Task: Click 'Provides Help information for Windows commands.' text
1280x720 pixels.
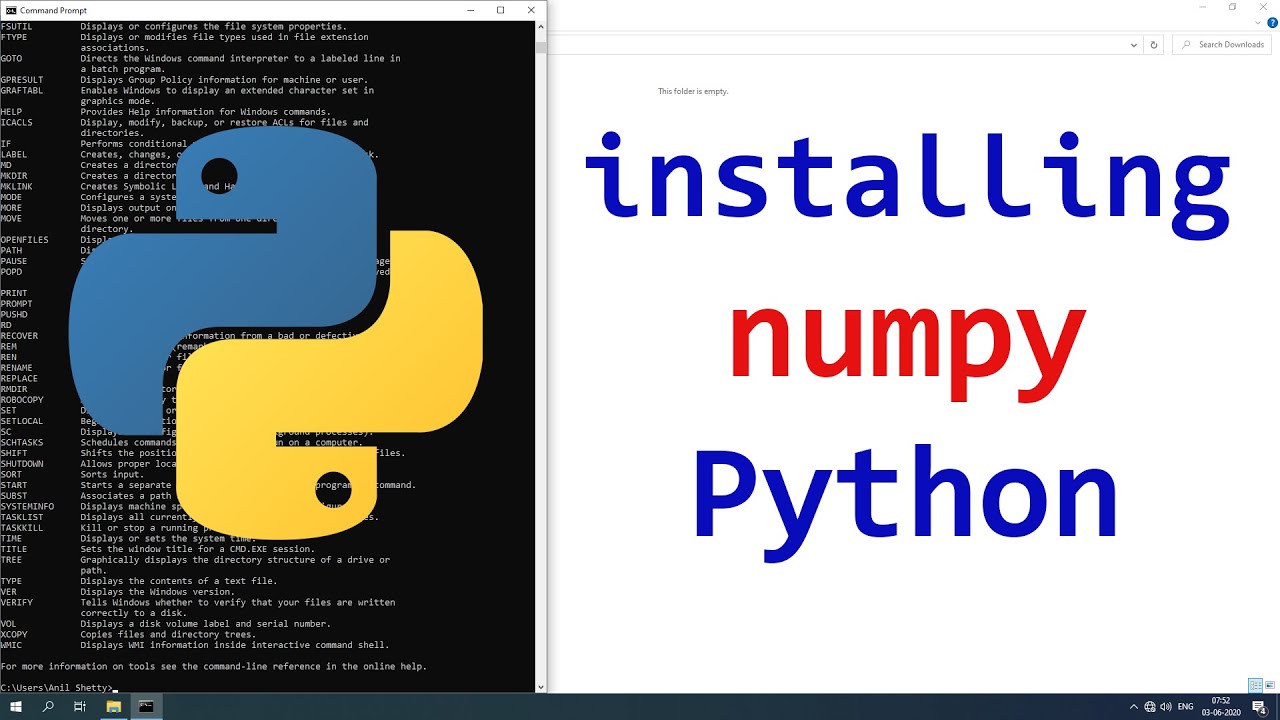Action: (x=206, y=112)
